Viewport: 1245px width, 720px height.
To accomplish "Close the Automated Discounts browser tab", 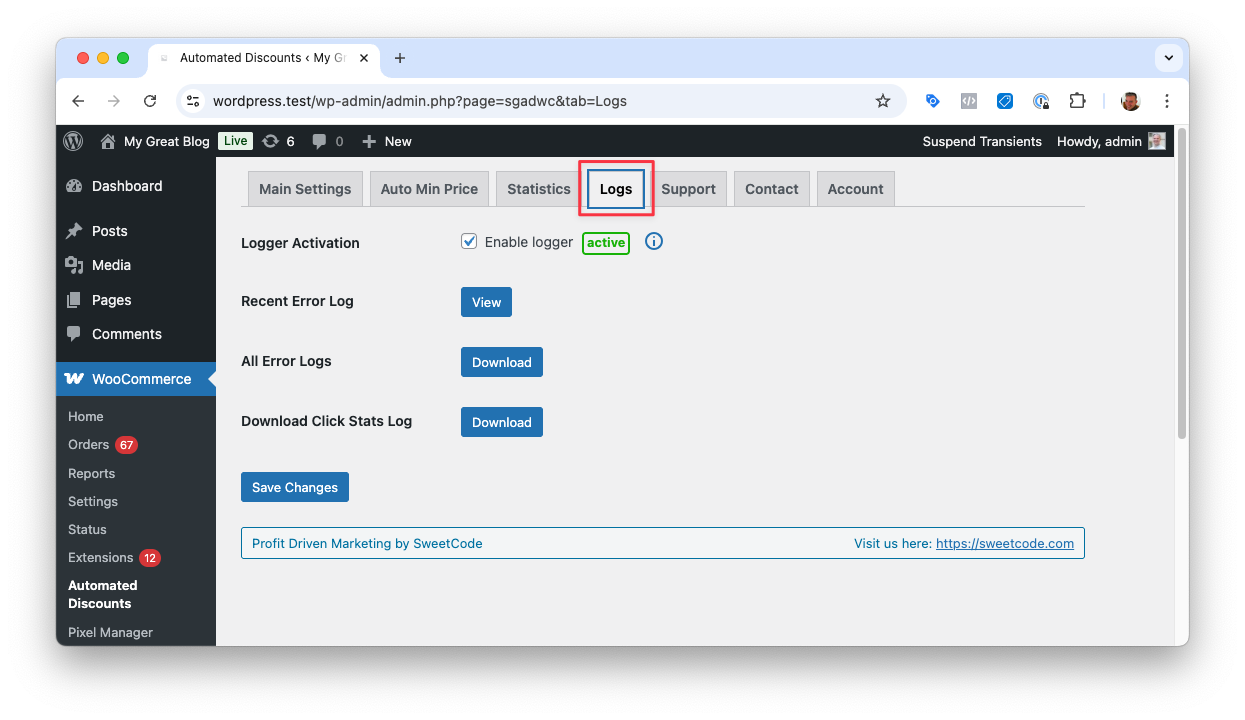I will point(364,58).
